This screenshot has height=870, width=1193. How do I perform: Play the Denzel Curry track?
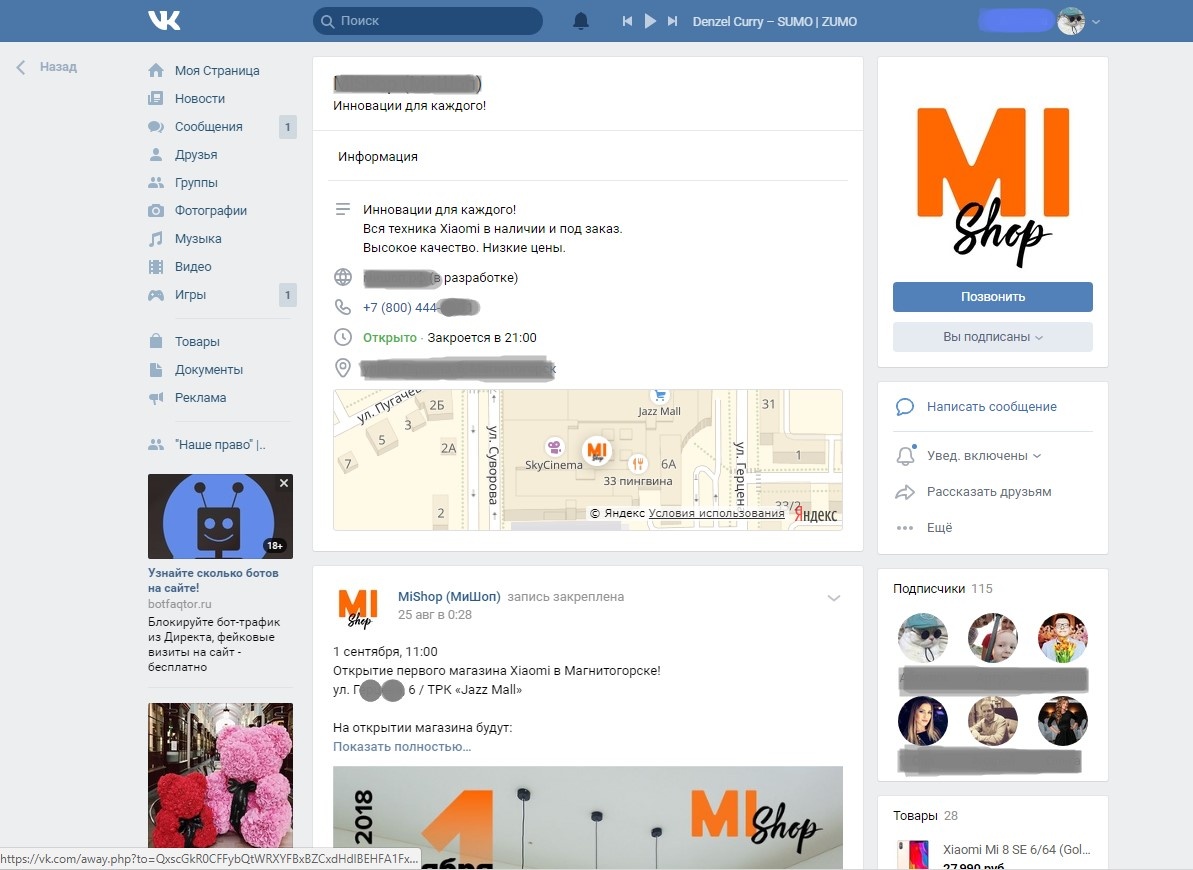pos(650,21)
